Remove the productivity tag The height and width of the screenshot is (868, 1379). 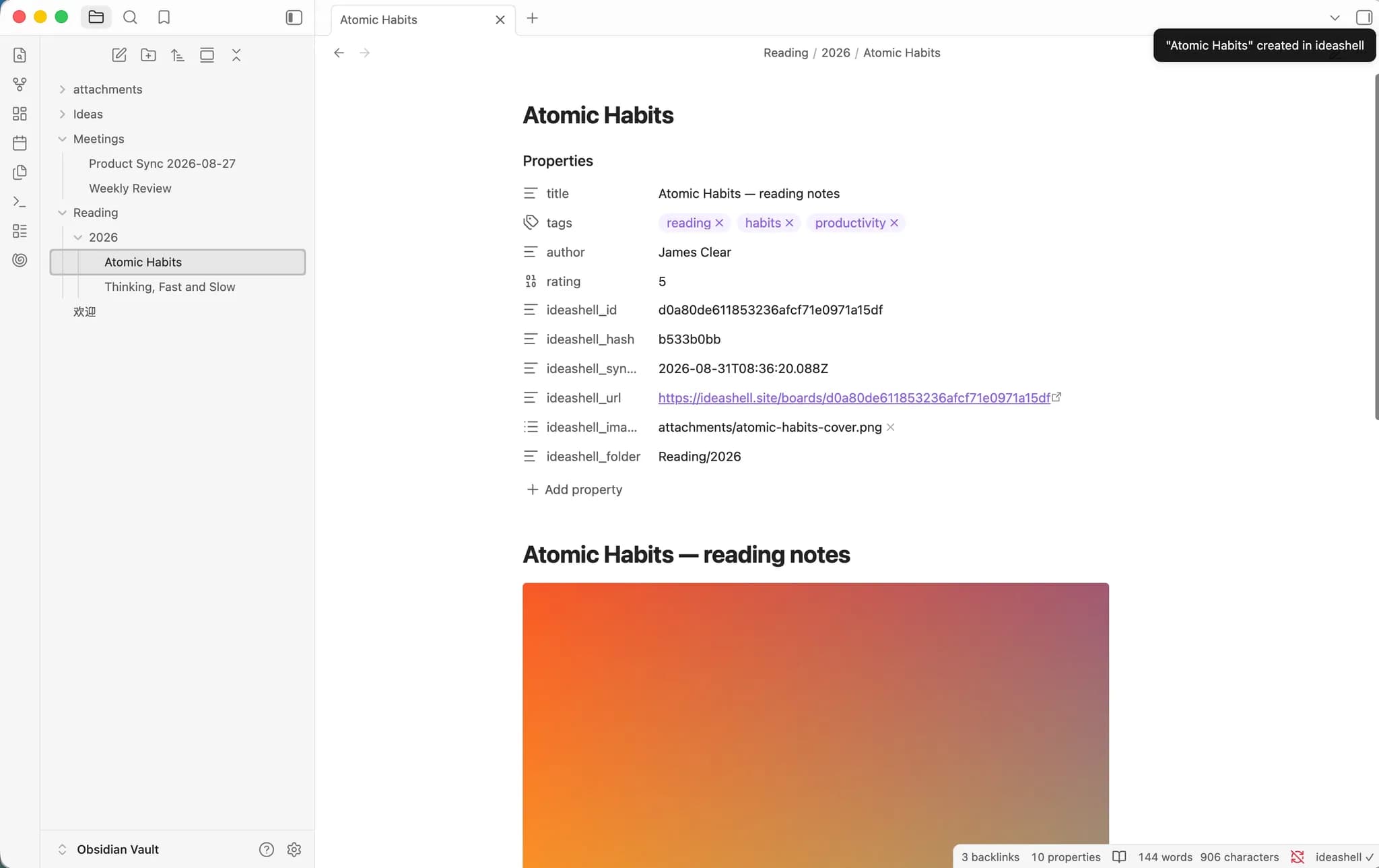click(x=894, y=223)
